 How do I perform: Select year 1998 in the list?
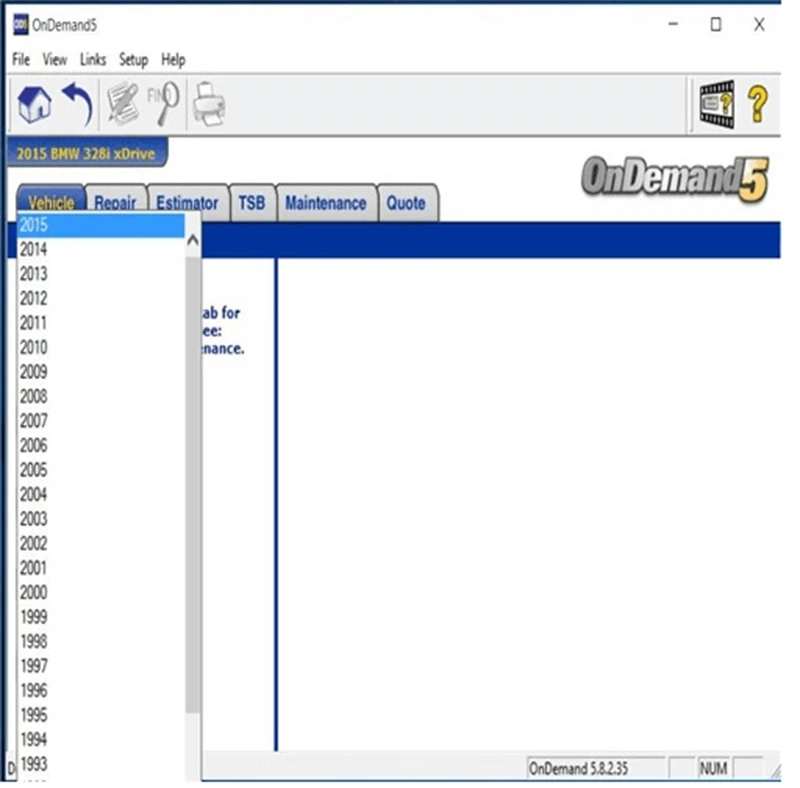[101, 641]
